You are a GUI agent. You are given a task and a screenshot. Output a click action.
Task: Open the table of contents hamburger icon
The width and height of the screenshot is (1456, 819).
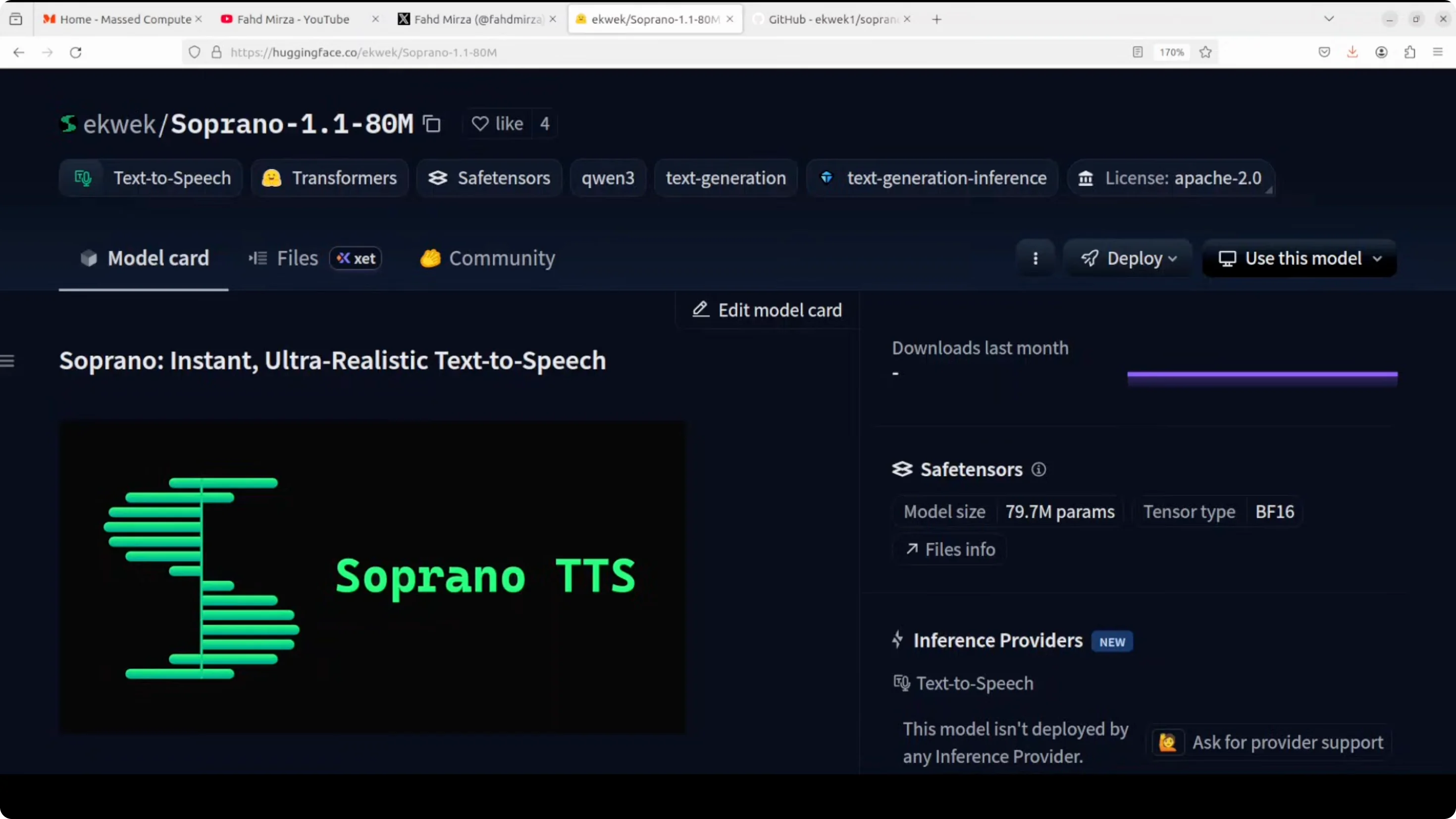pyautogui.click(x=7, y=360)
